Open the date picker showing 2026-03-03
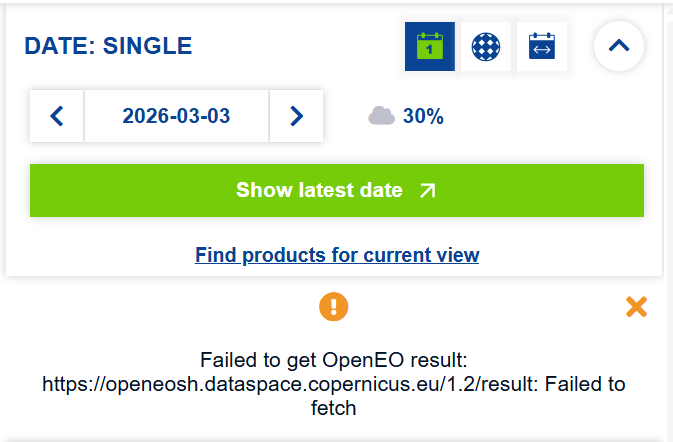The width and height of the screenshot is (673, 442). [x=176, y=116]
